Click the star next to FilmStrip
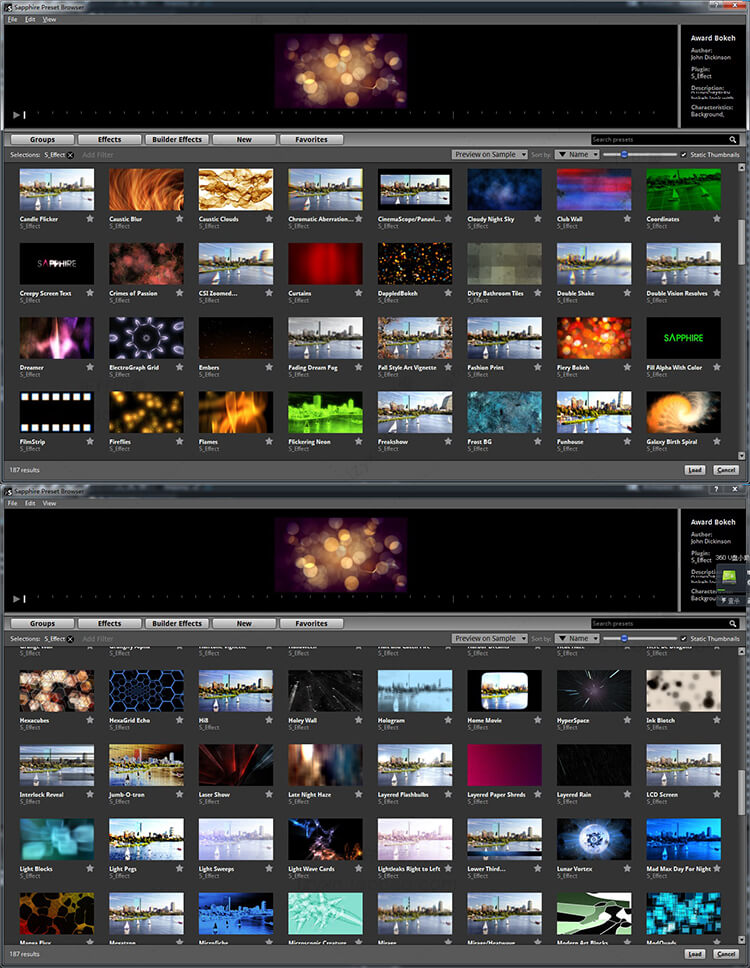 (x=90, y=441)
